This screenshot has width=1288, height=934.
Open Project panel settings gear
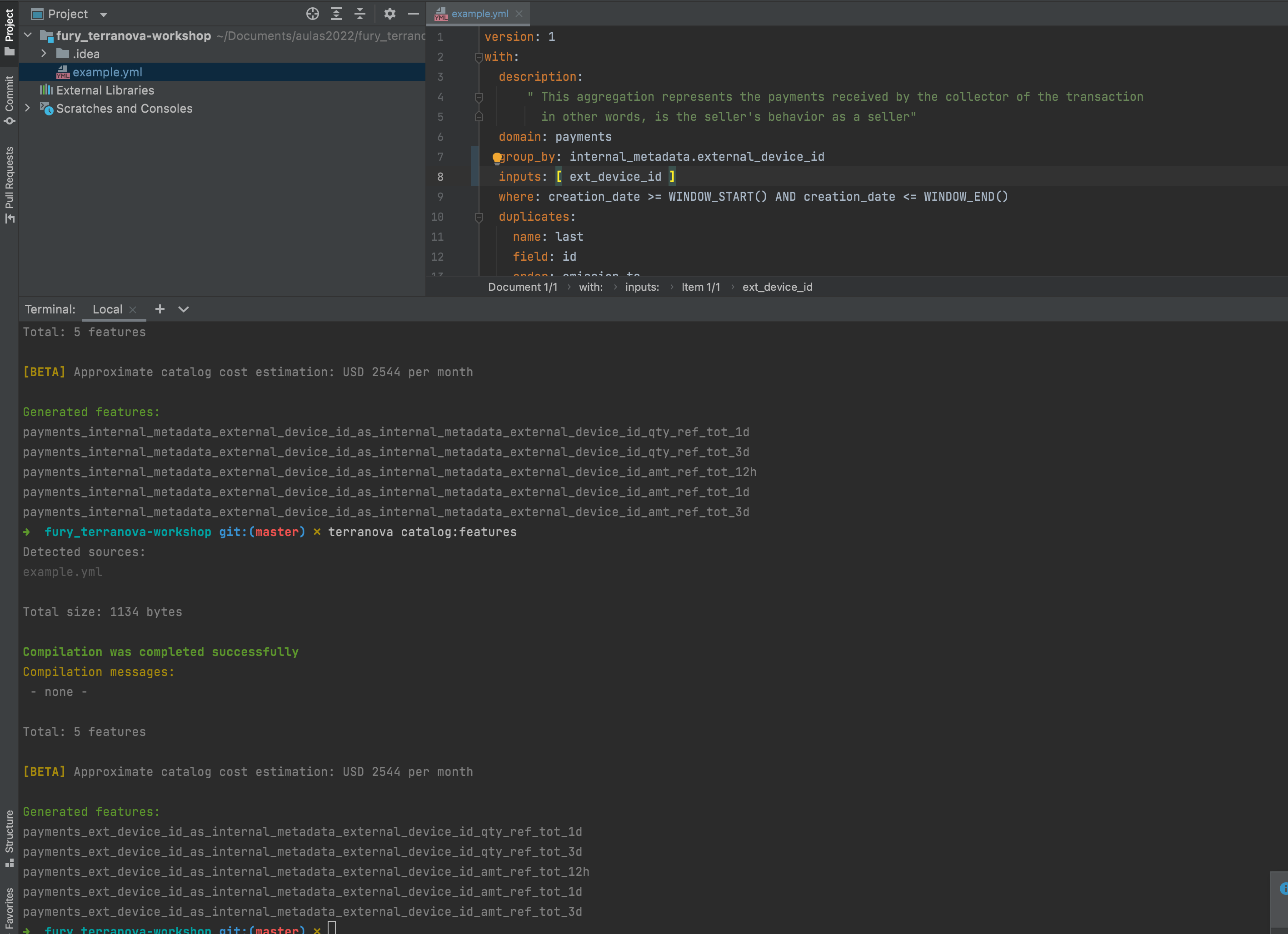tap(389, 14)
